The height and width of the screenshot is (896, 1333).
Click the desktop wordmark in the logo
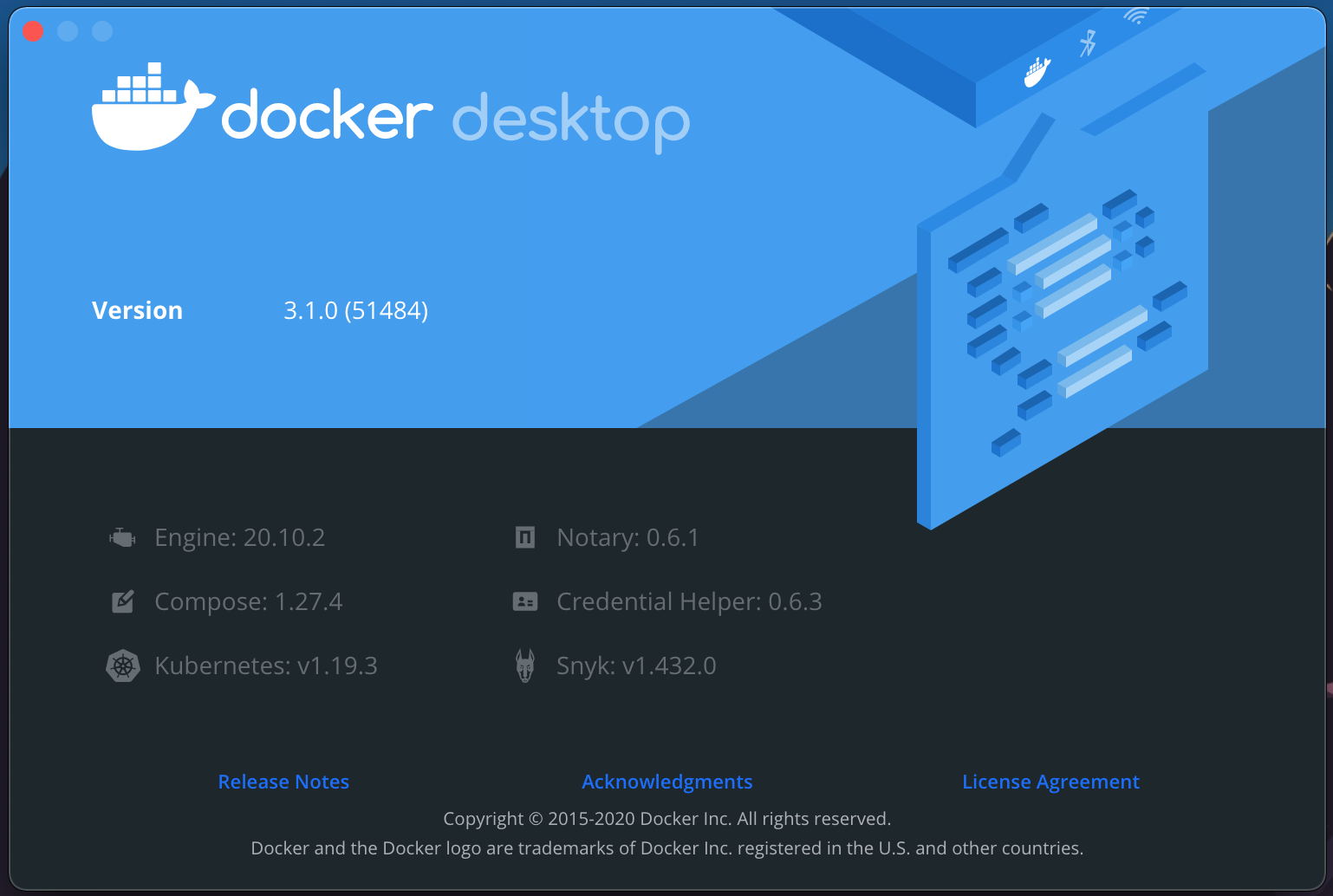[570, 120]
